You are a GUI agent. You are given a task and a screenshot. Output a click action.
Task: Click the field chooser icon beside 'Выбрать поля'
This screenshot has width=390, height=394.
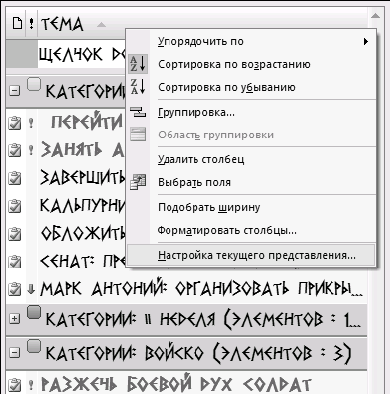point(138,182)
